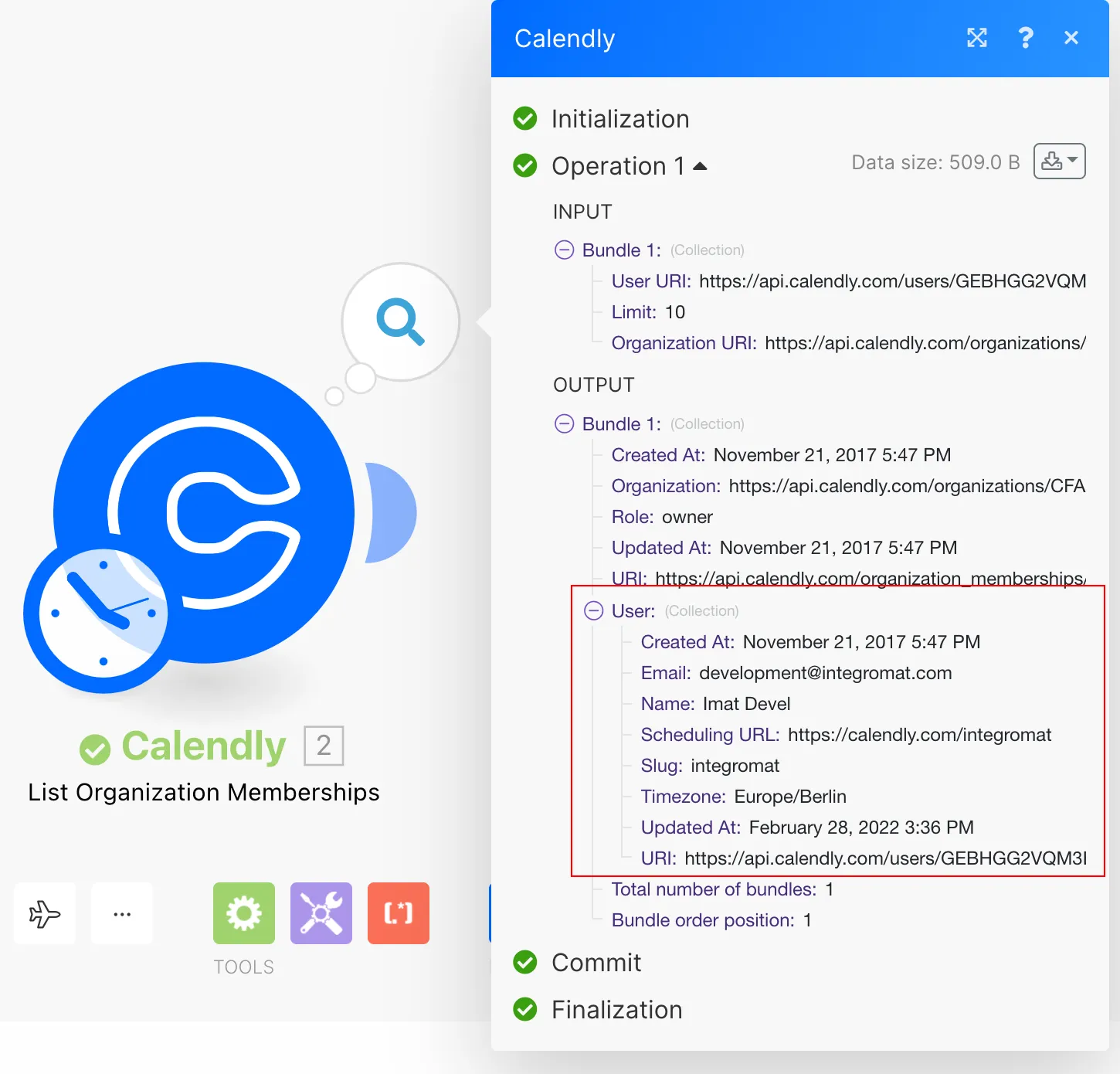1120x1074 pixels.
Task: Click the Commit step
Action: (x=596, y=963)
